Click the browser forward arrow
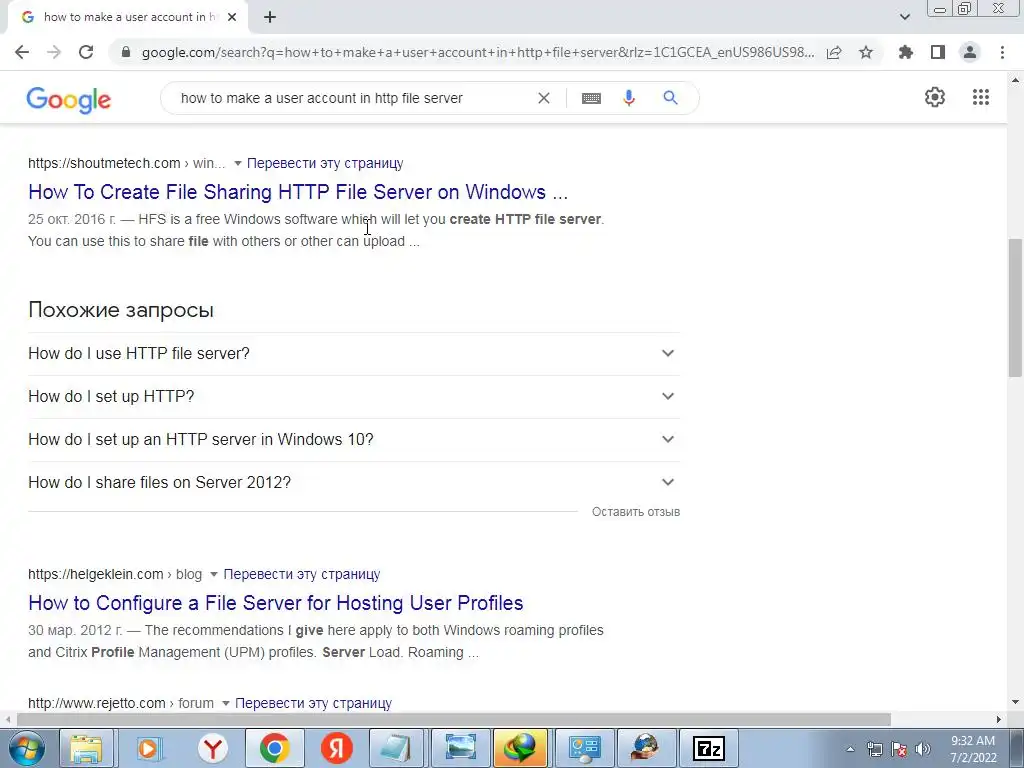Screen dimensions: 1024x768 point(54,52)
